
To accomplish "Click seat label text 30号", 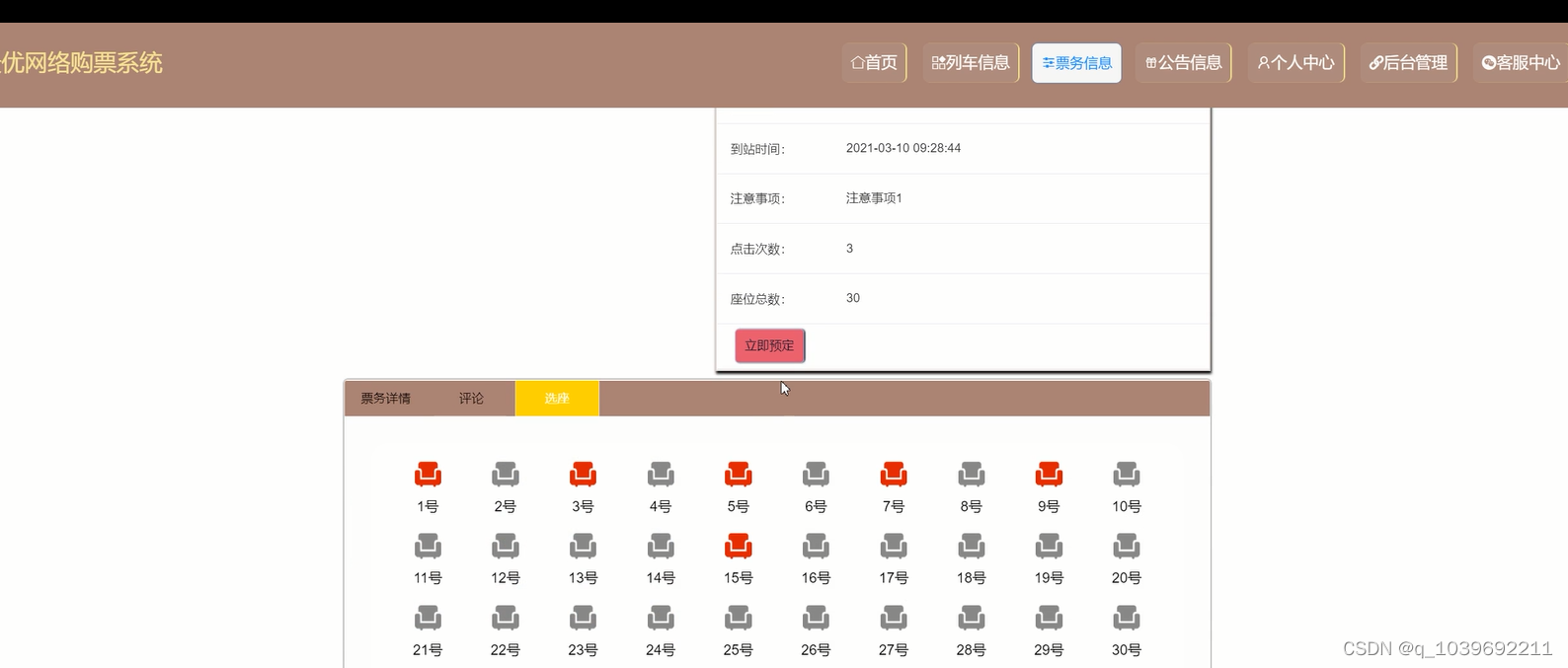I will [x=1127, y=650].
